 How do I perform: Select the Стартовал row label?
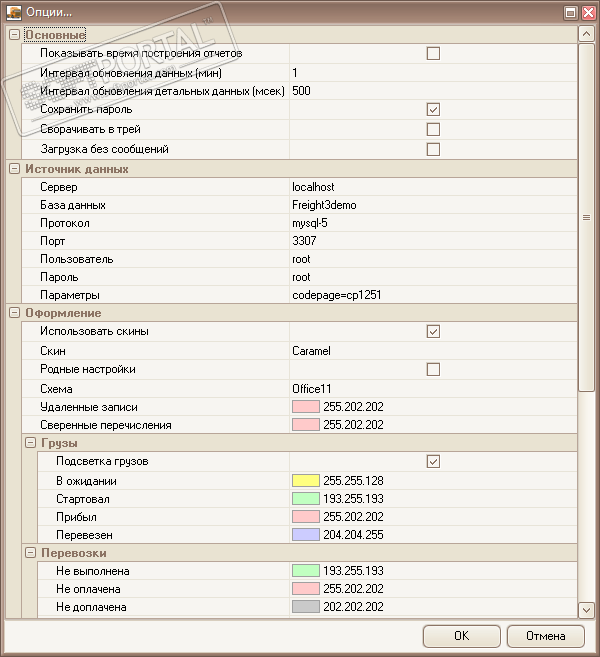tap(83, 499)
